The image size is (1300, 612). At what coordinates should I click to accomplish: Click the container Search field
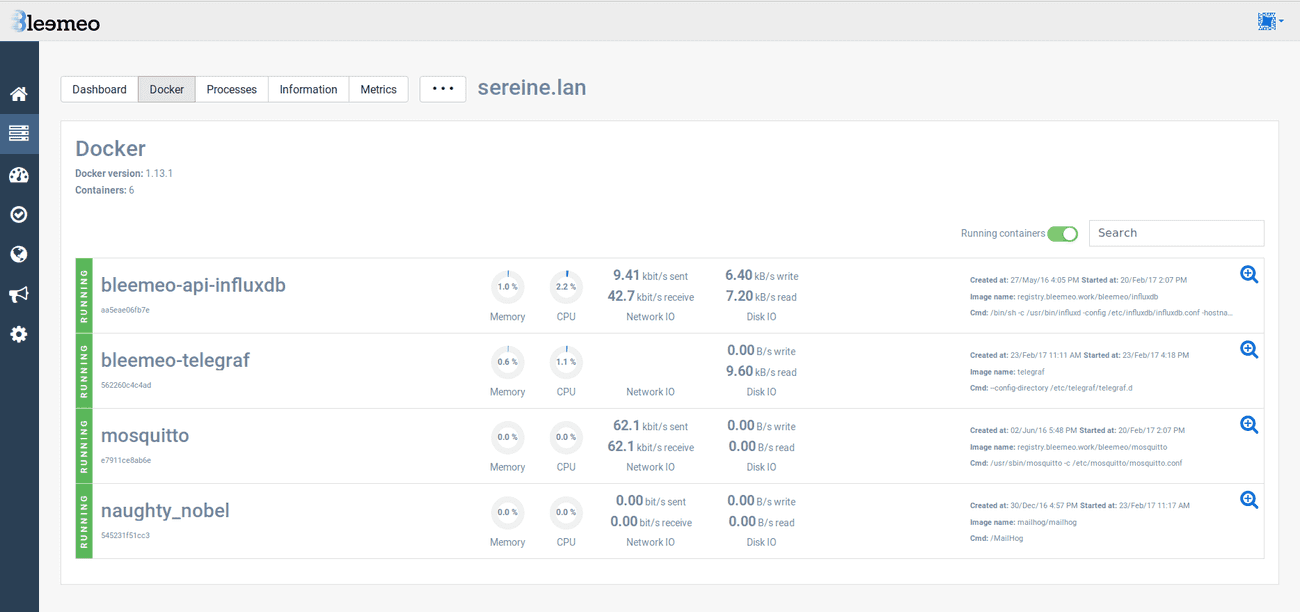tap(1176, 233)
